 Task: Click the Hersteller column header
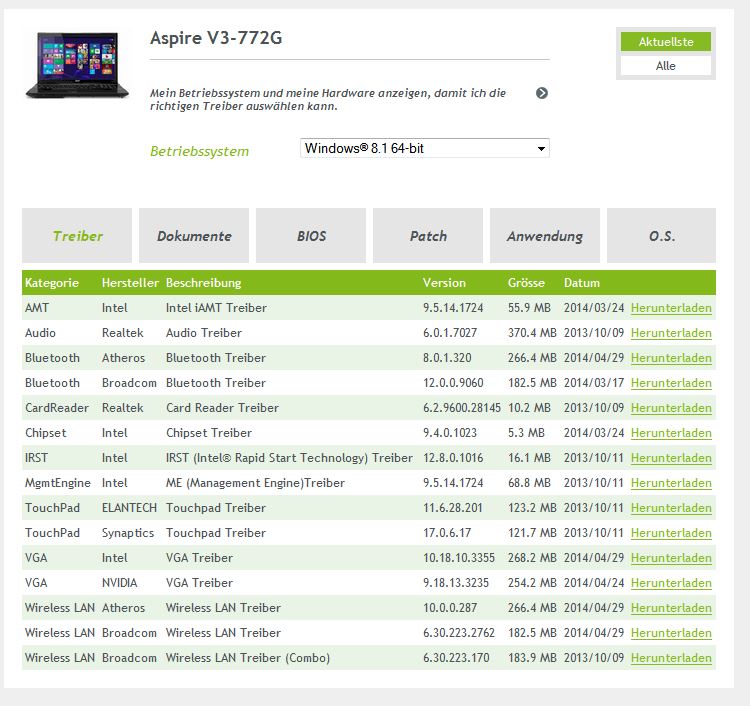[130, 283]
